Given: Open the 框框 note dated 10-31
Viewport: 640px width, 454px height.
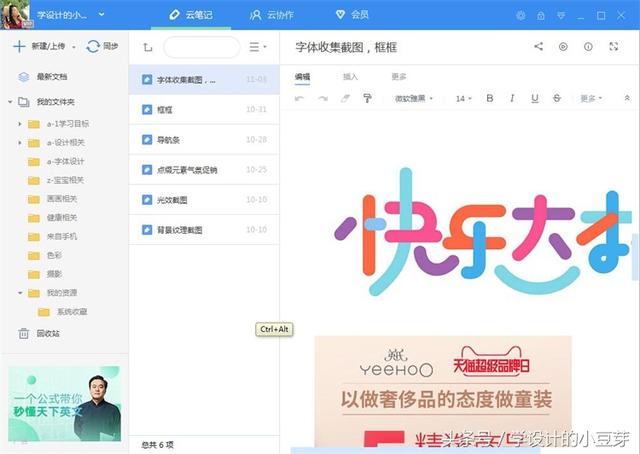Looking at the screenshot, I should [x=204, y=109].
